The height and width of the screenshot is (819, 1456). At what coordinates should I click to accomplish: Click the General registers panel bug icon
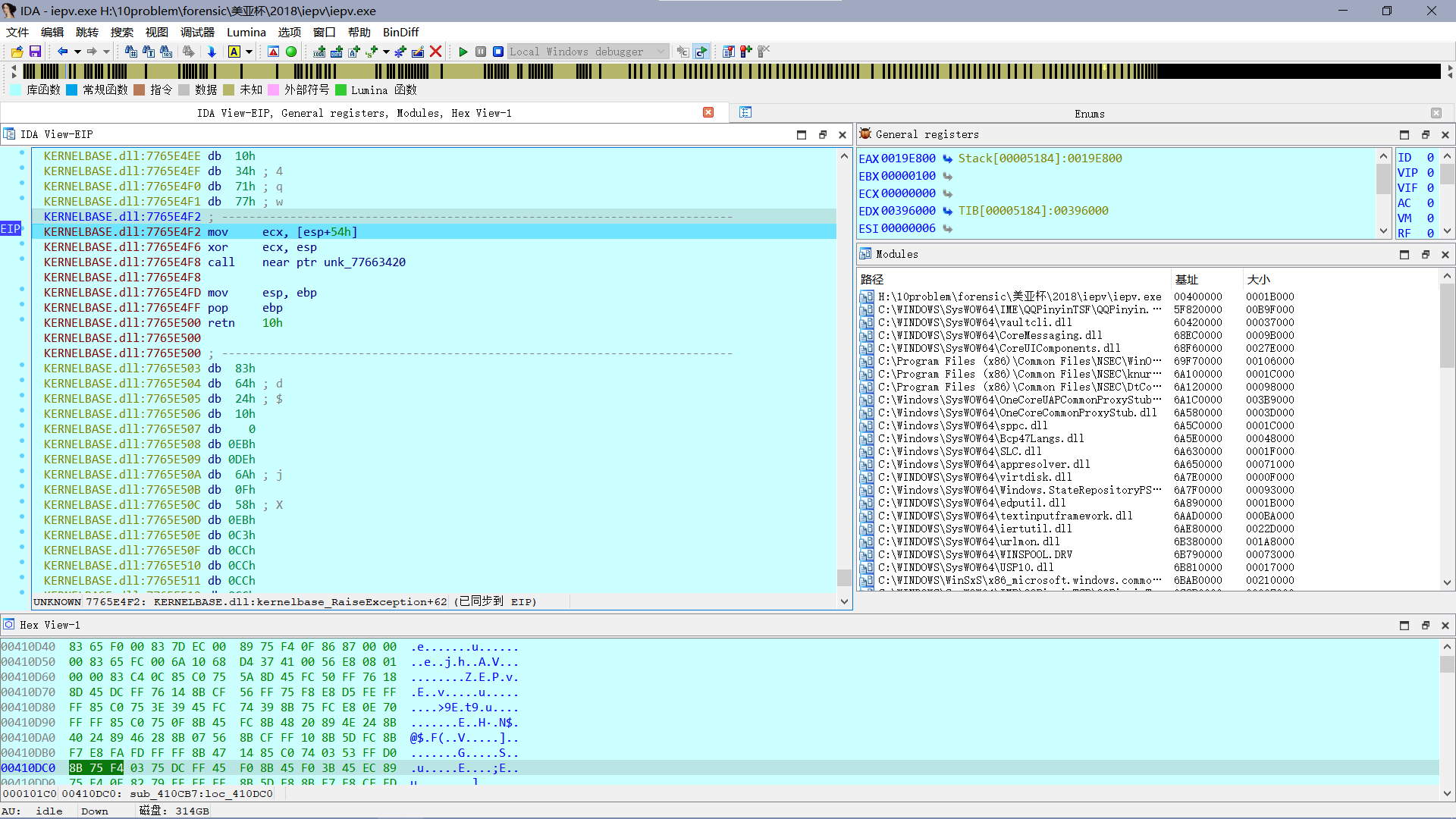865,134
